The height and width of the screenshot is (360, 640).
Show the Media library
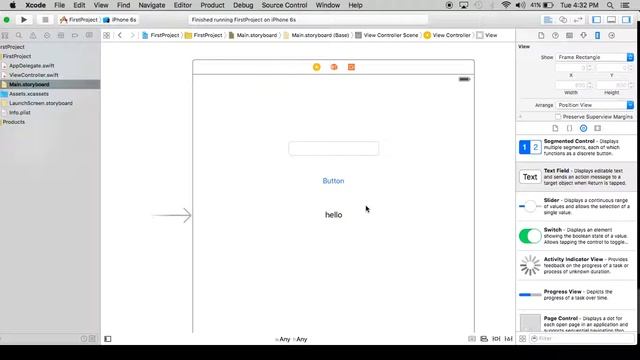click(x=598, y=128)
